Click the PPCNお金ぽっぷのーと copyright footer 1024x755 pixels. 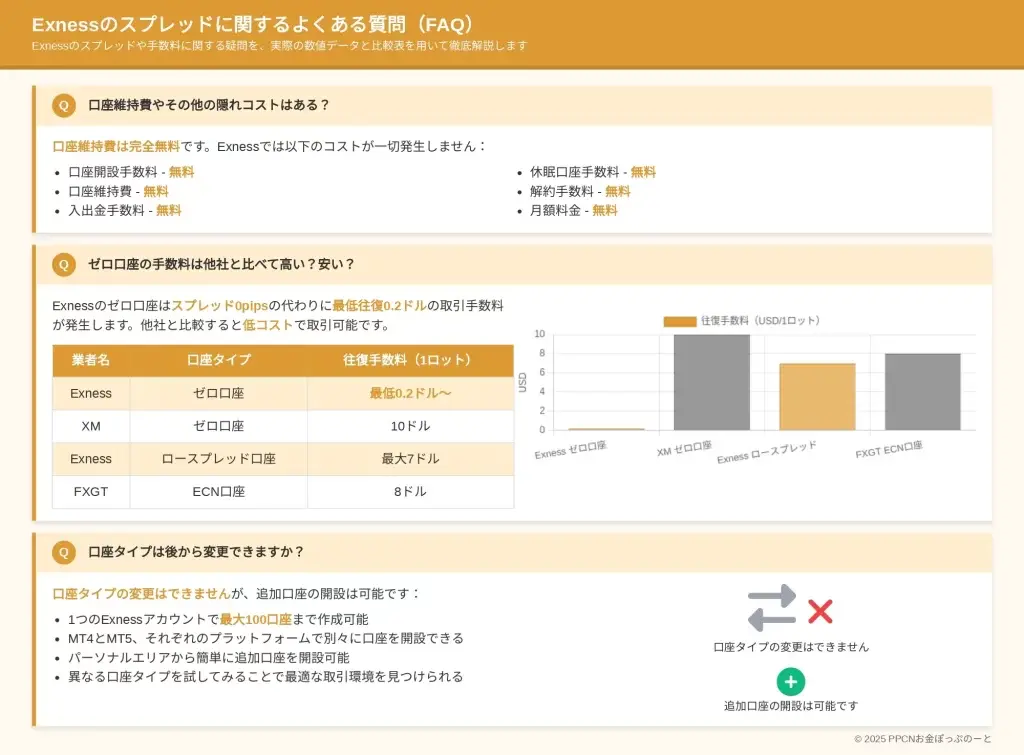[922, 739]
